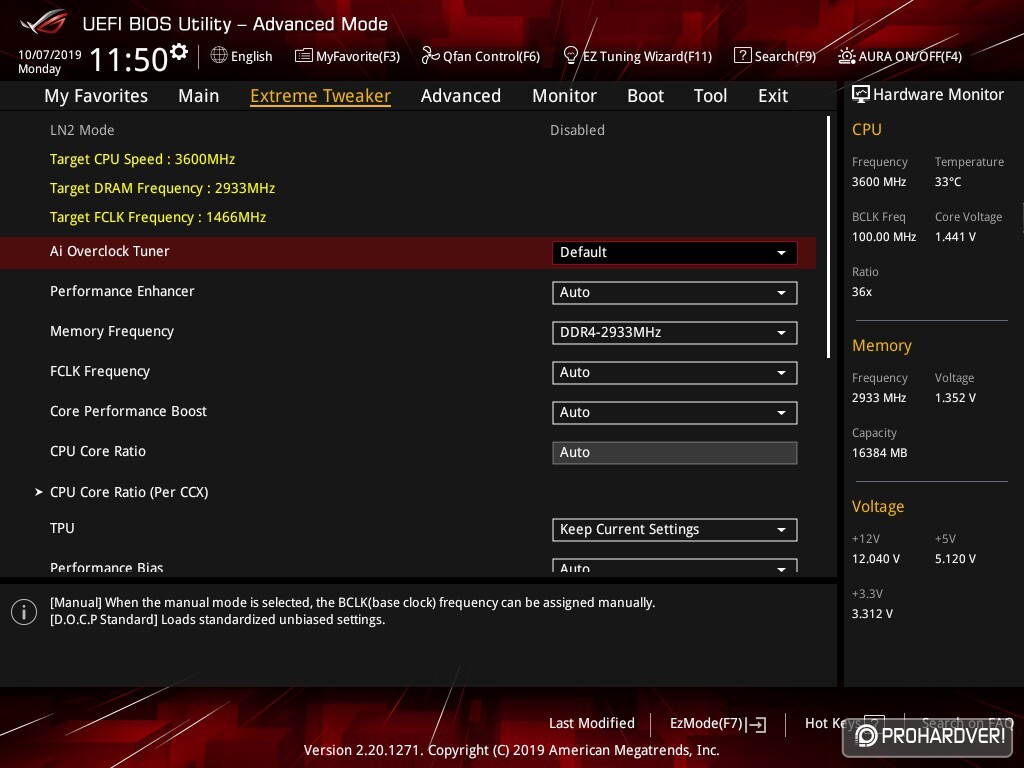Select the Memory Frequency label
This screenshot has height=768, width=1024.
[112, 332]
